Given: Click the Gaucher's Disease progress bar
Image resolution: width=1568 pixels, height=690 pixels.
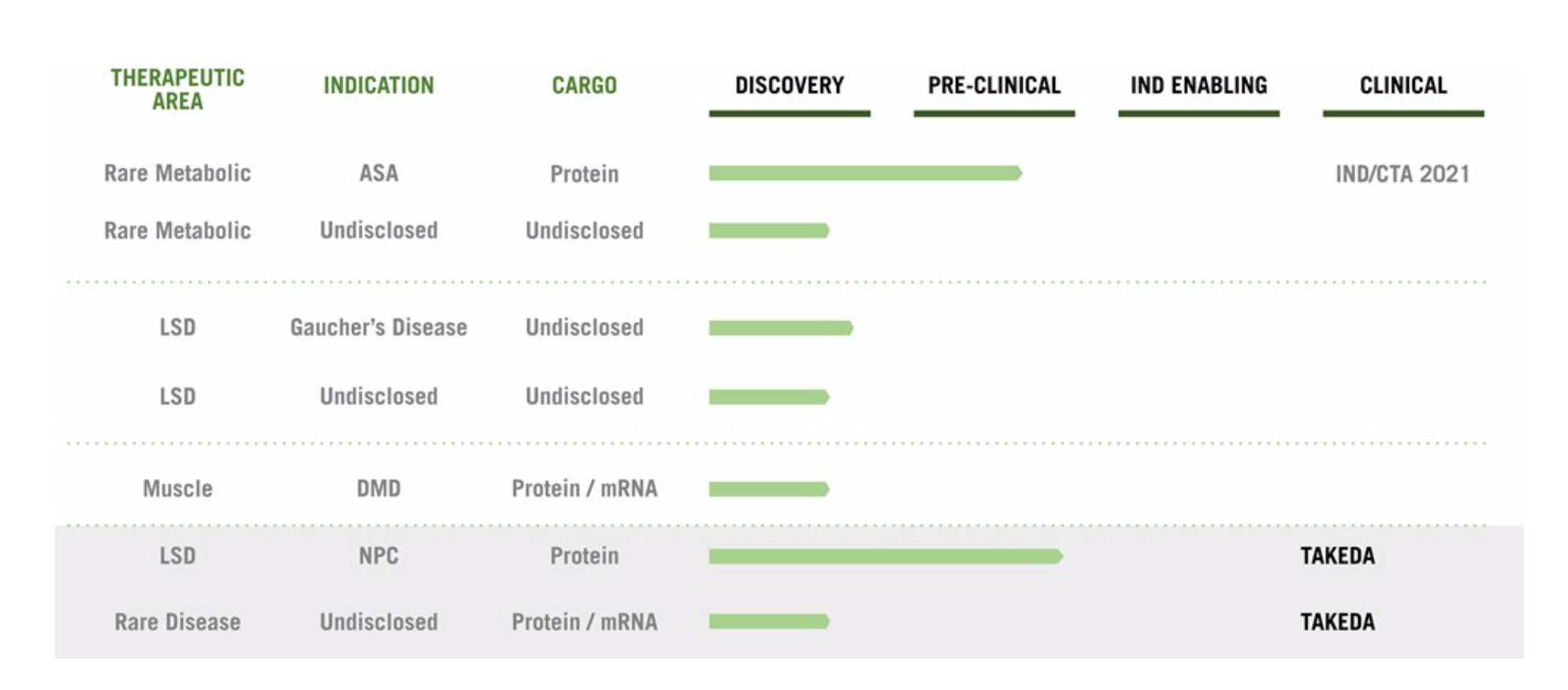Looking at the screenshot, I should (781, 328).
